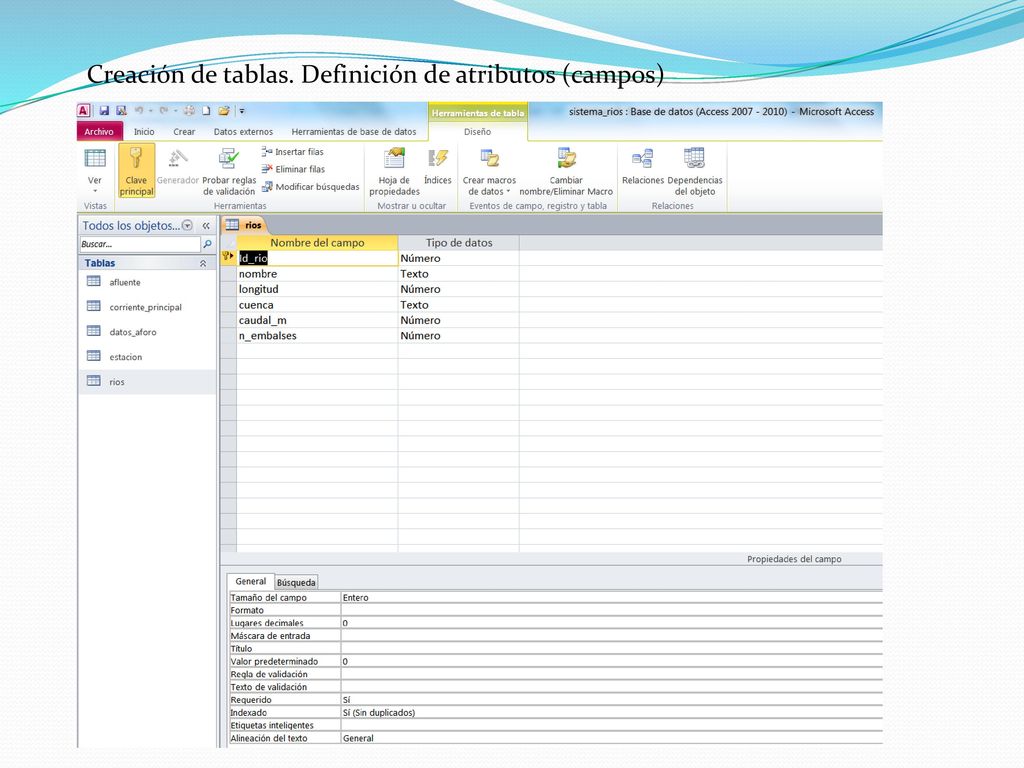The image size is (1024, 768).
Task: Click the Número data type of Id_rio
Action: pos(459,258)
